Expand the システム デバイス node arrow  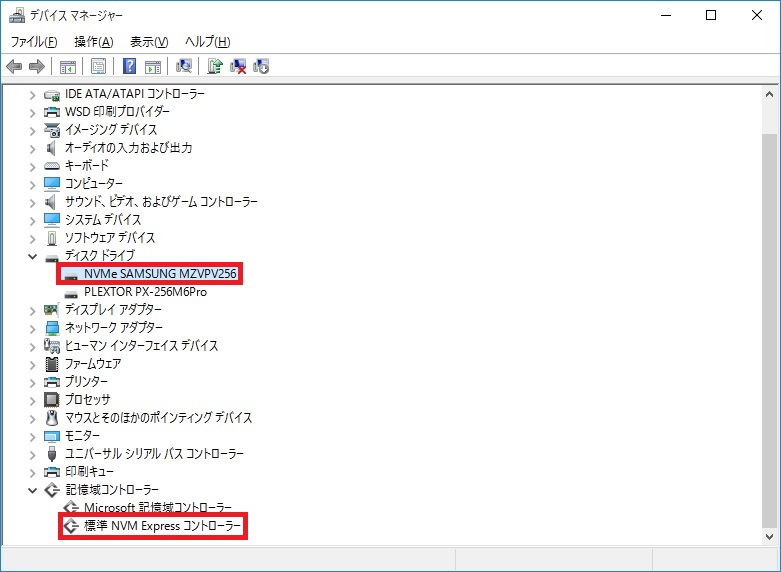(x=32, y=220)
